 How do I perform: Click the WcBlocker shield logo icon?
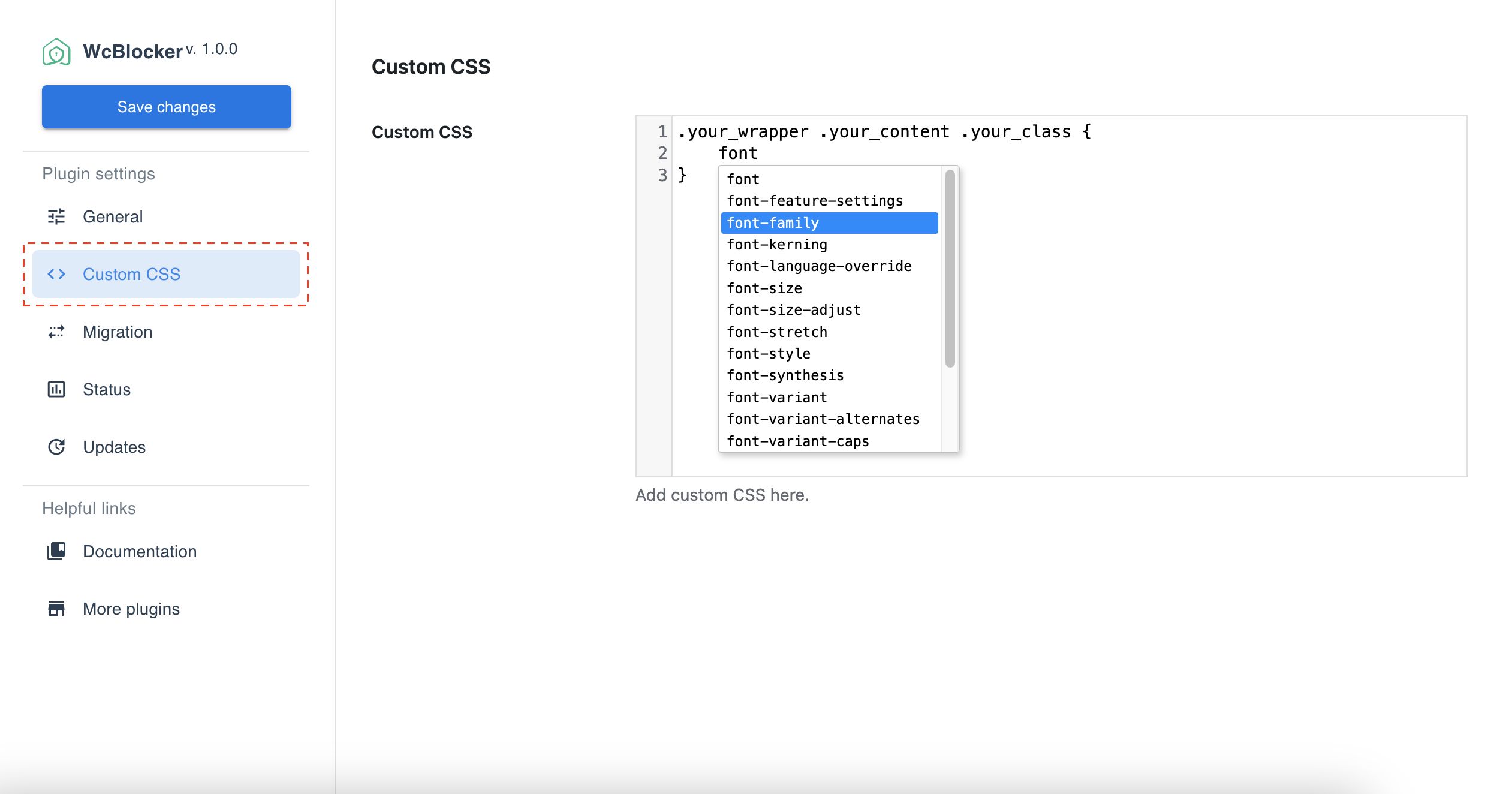pyautogui.click(x=56, y=52)
